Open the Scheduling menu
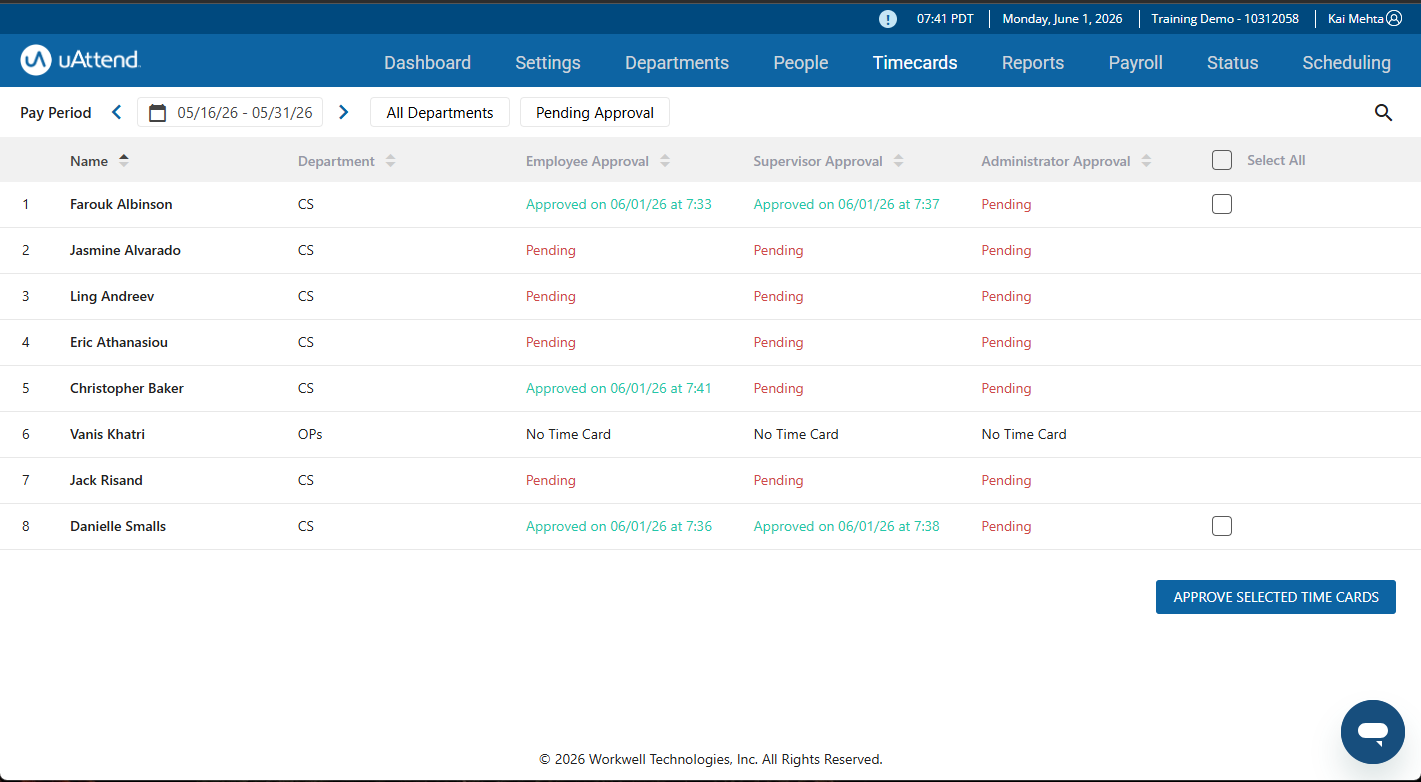Viewport: 1421px width, 782px height. [x=1346, y=63]
